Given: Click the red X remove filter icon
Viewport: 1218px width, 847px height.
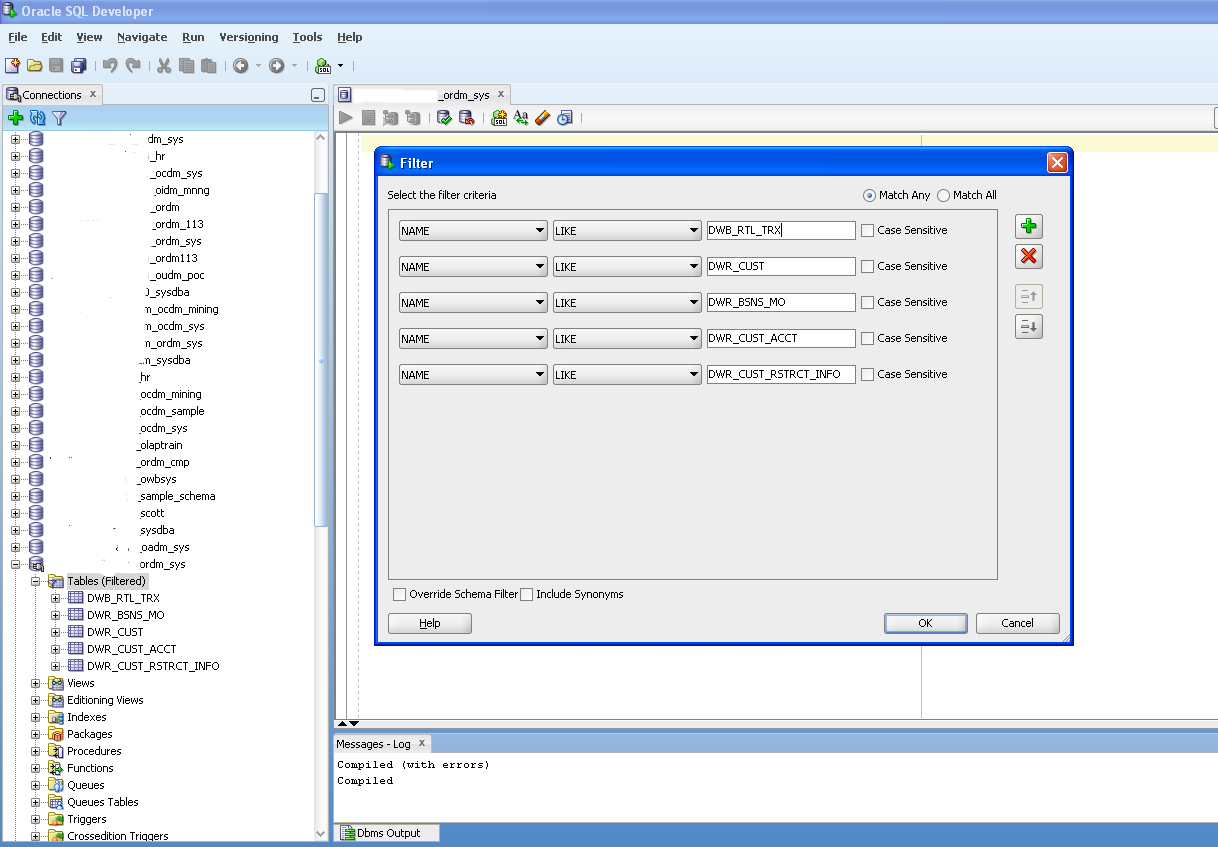Looking at the screenshot, I should coord(1028,257).
